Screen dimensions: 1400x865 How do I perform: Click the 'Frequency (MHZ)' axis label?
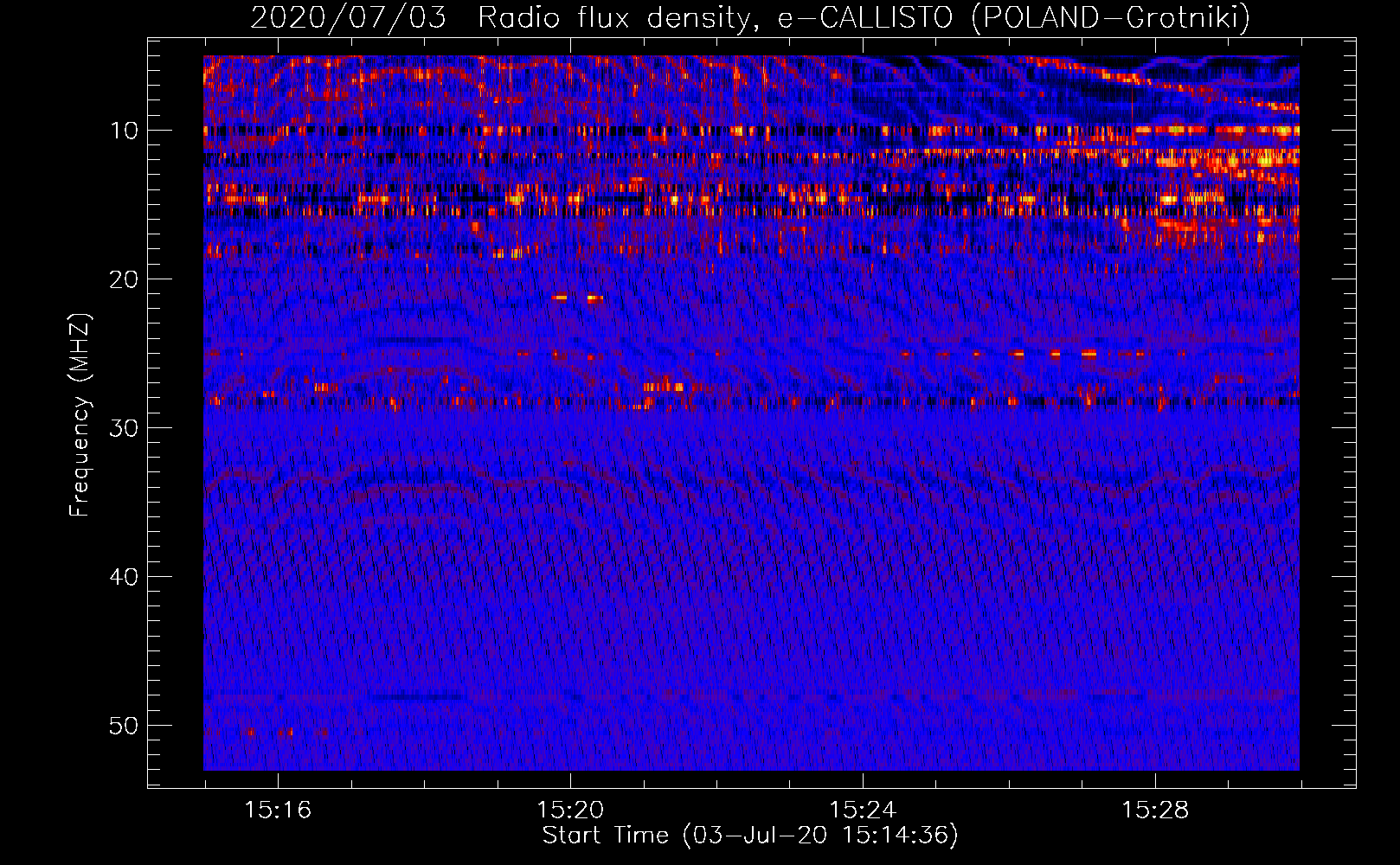click(80, 415)
